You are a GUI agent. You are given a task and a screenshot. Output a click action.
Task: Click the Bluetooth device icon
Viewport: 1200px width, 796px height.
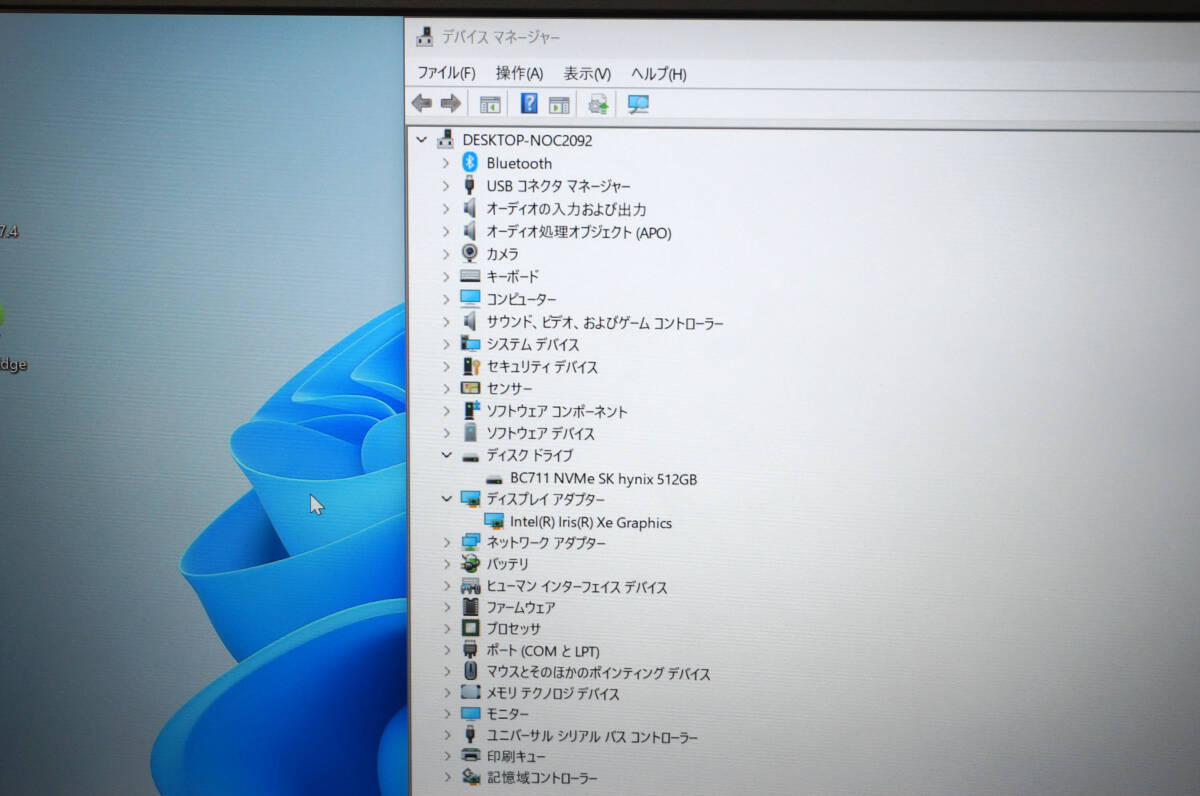point(470,162)
